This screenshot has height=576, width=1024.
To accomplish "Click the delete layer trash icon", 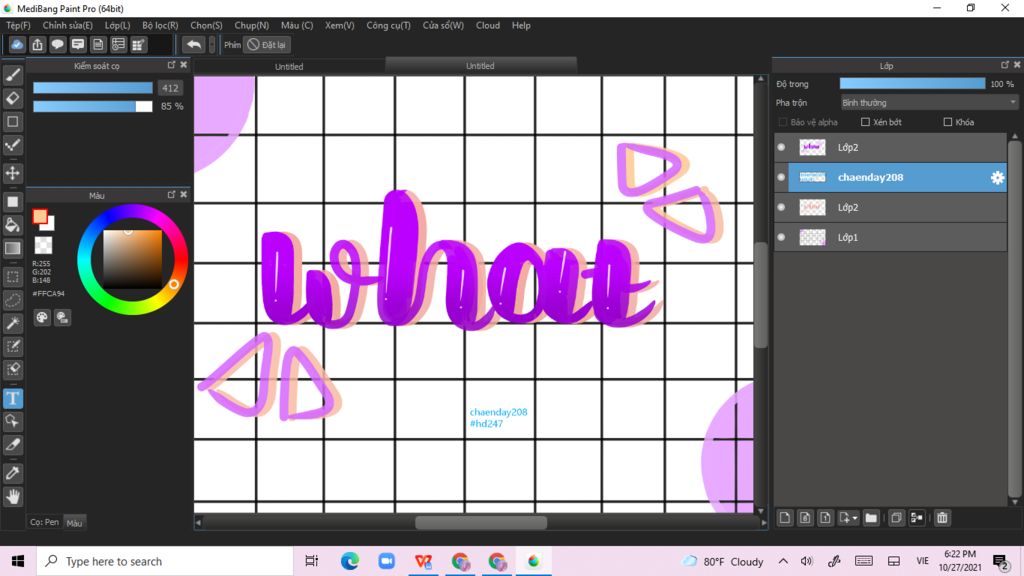I will pyautogui.click(x=942, y=518).
